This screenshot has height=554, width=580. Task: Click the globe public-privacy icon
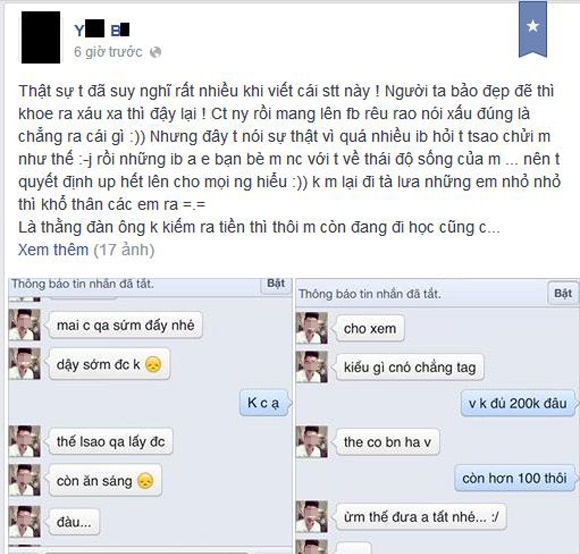155,52
